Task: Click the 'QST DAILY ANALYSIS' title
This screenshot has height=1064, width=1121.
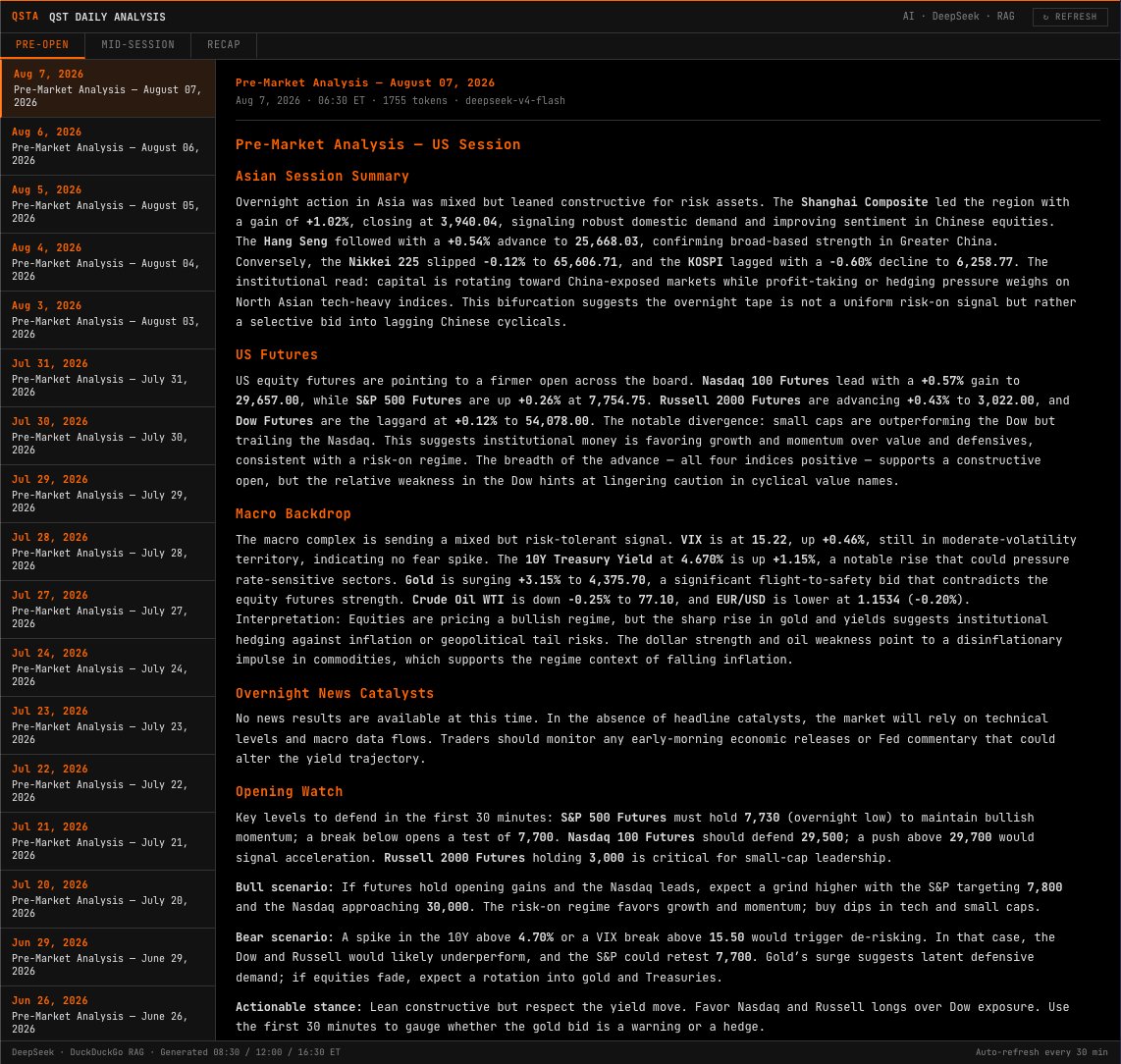Action: (107, 17)
